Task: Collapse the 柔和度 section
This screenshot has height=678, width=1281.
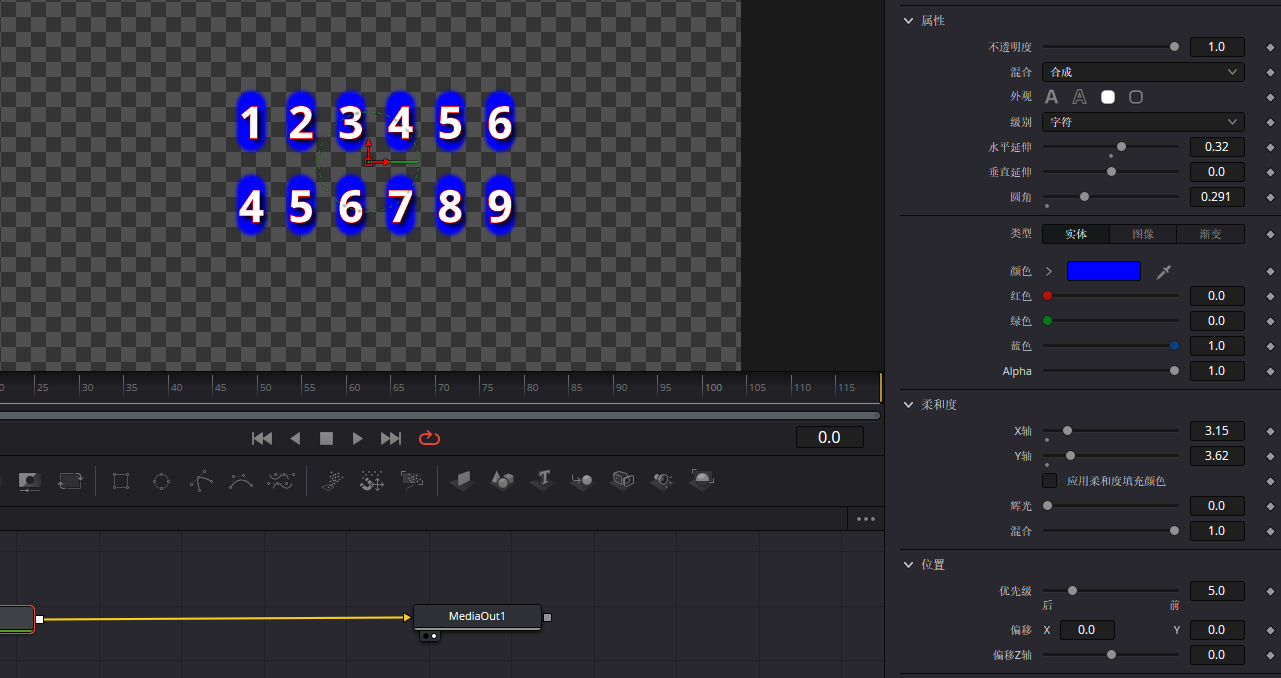Action: pos(908,405)
